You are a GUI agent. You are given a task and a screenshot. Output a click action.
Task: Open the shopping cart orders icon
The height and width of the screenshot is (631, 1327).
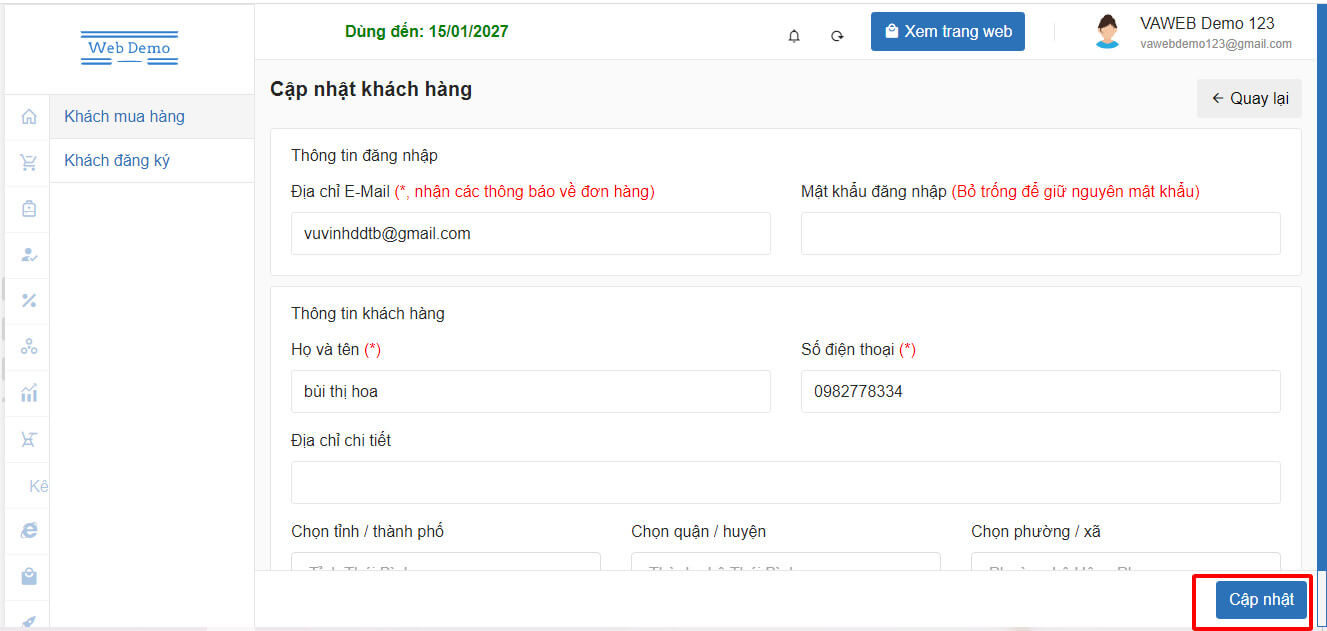[x=29, y=162]
